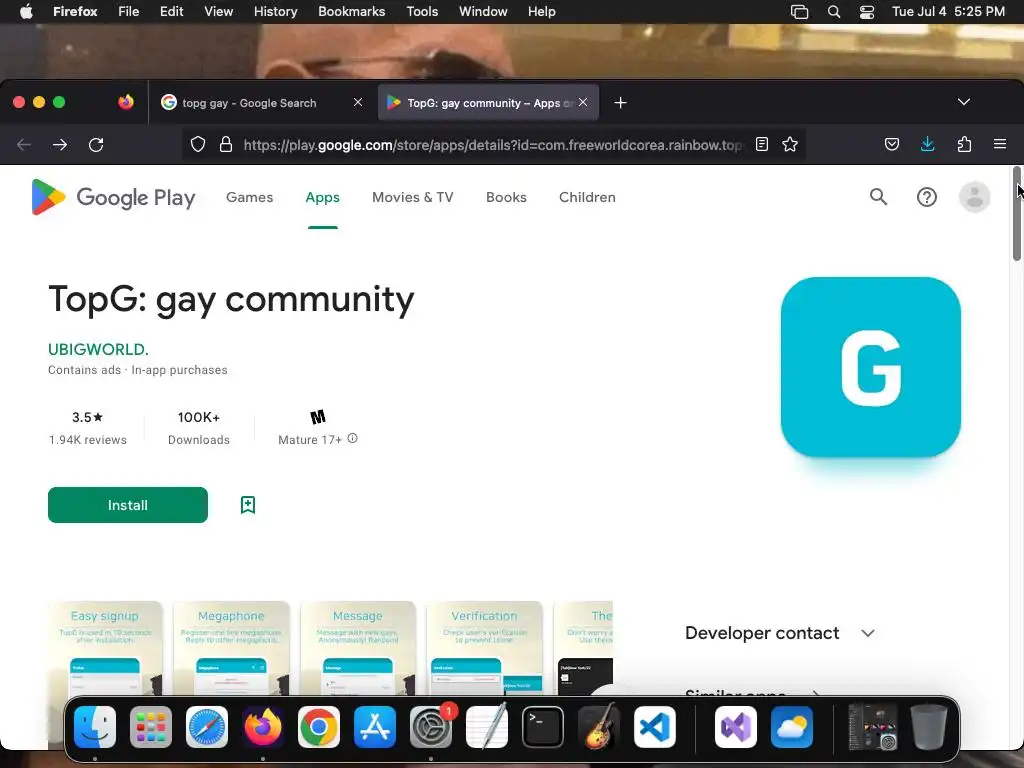Open UBIGWORLD. developer page
The image size is (1024, 768).
[x=98, y=349]
